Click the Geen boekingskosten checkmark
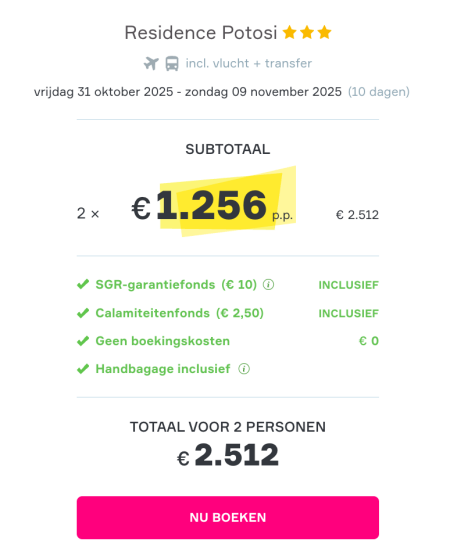Viewport: 450px width, 552px height. (83, 341)
